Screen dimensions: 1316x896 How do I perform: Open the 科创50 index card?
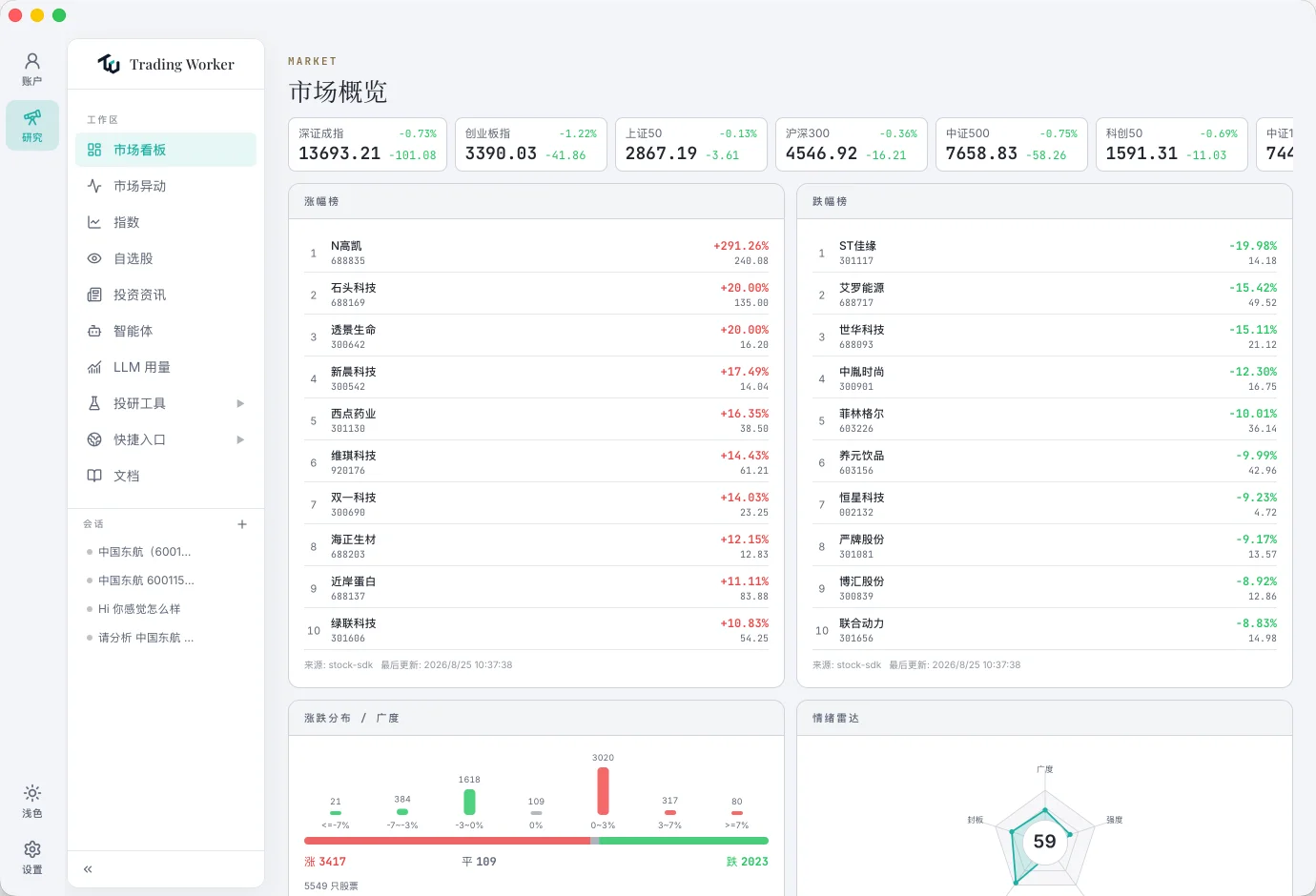click(x=1172, y=145)
